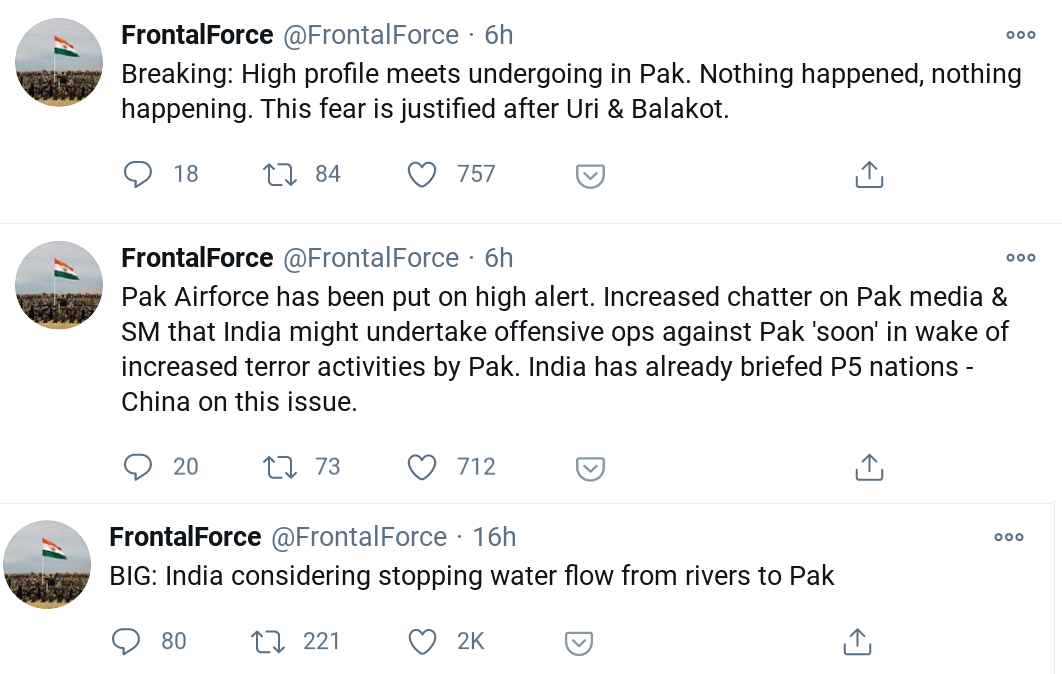Open FrontalForce profile name on first tweet
This screenshot has width=1062, height=674.
point(197,35)
